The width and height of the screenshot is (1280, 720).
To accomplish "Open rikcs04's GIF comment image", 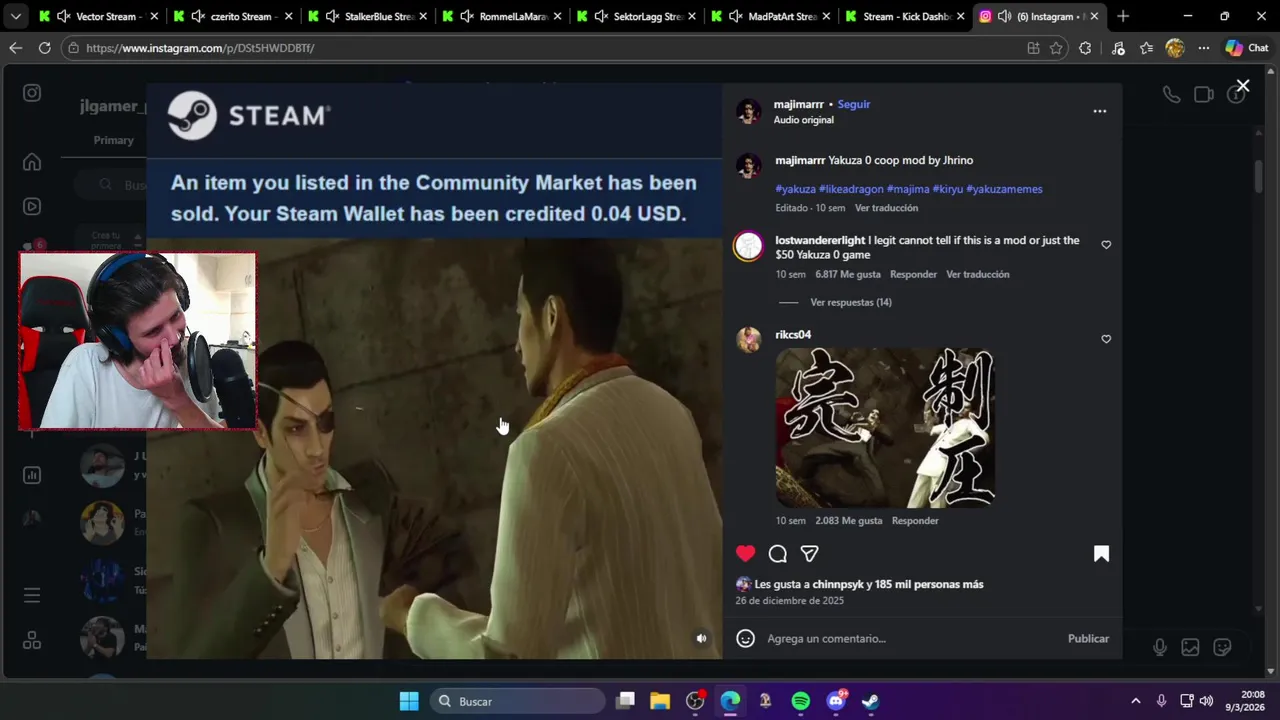I will (885, 428).
